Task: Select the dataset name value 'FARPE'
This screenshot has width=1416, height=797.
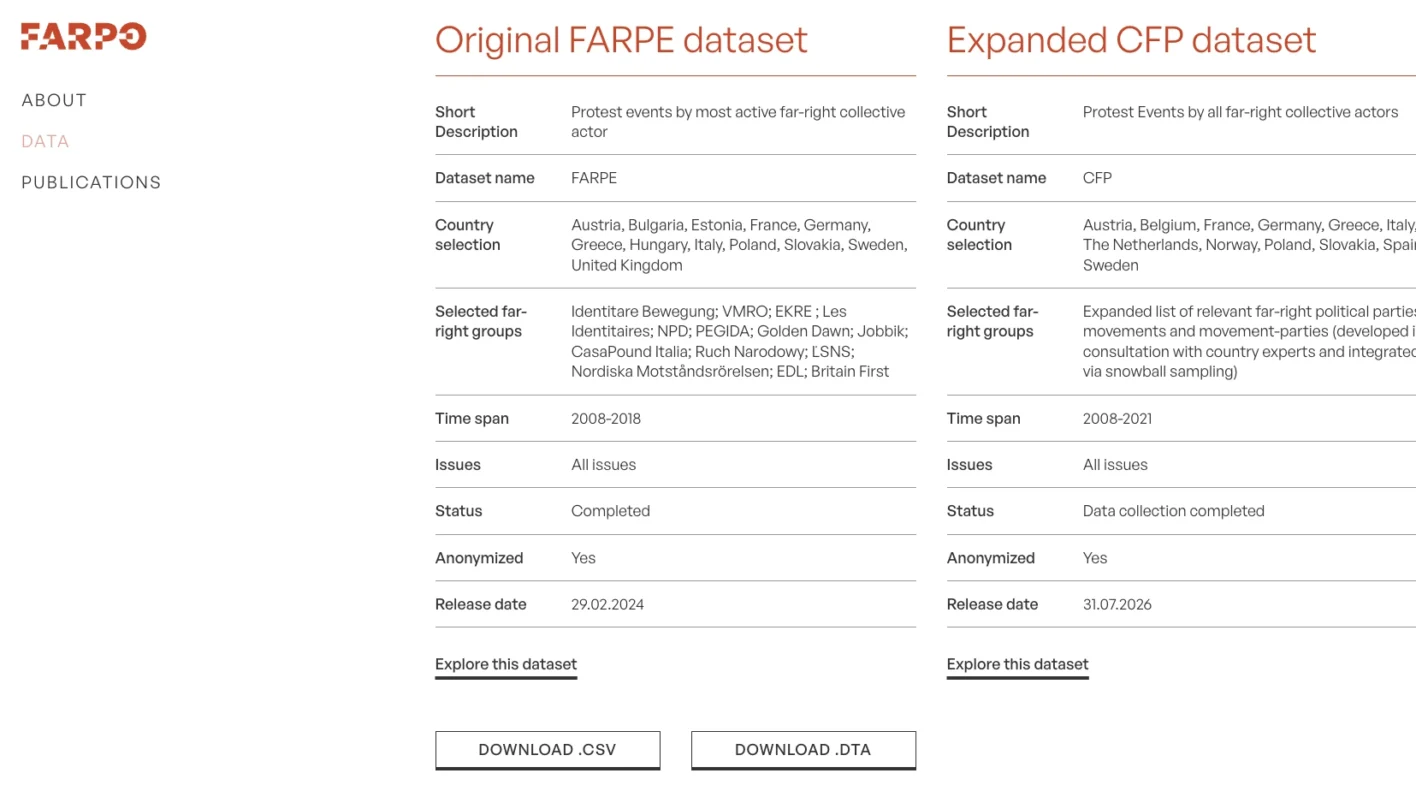Action: 594,178
